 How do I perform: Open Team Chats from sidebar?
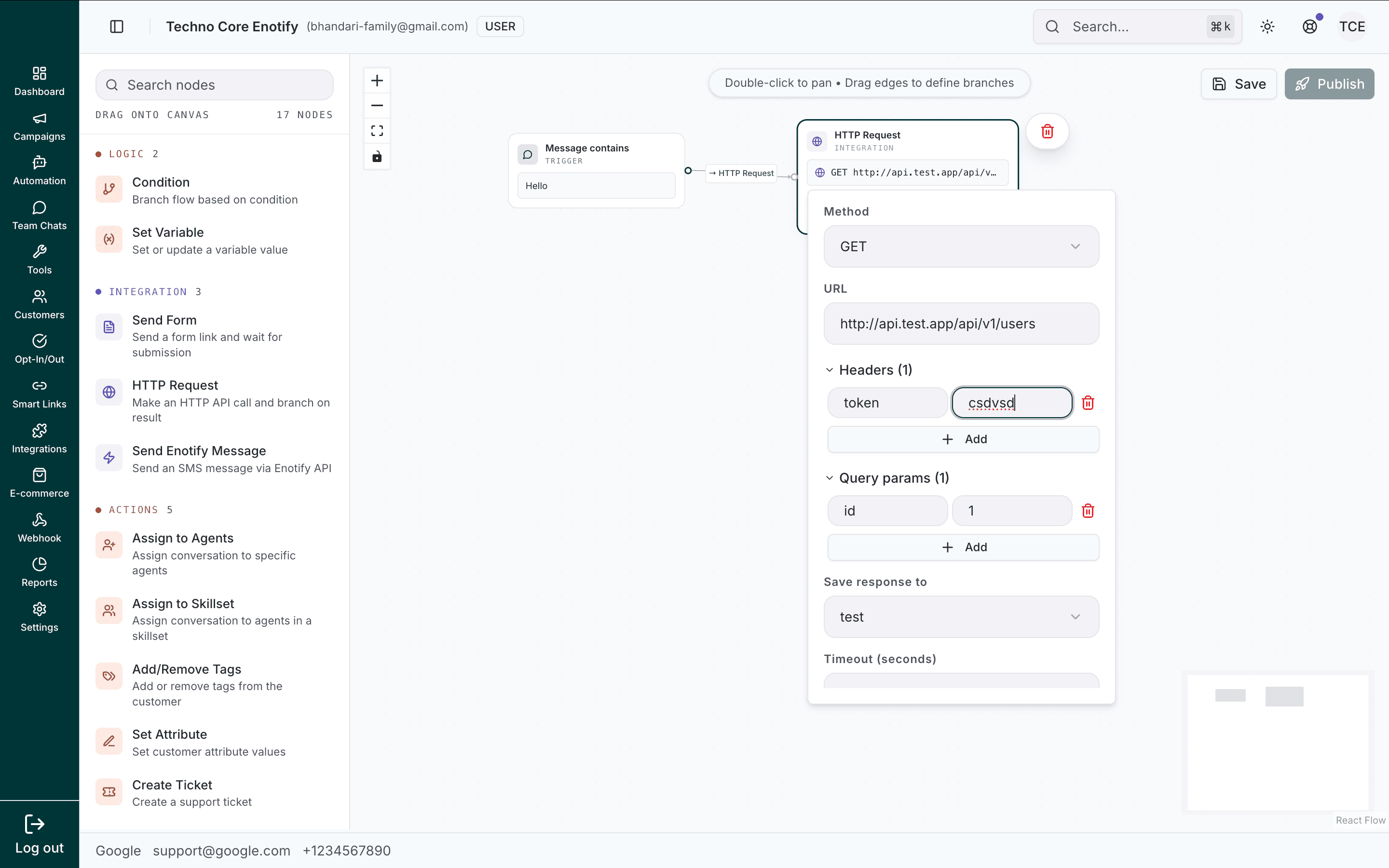39,215
